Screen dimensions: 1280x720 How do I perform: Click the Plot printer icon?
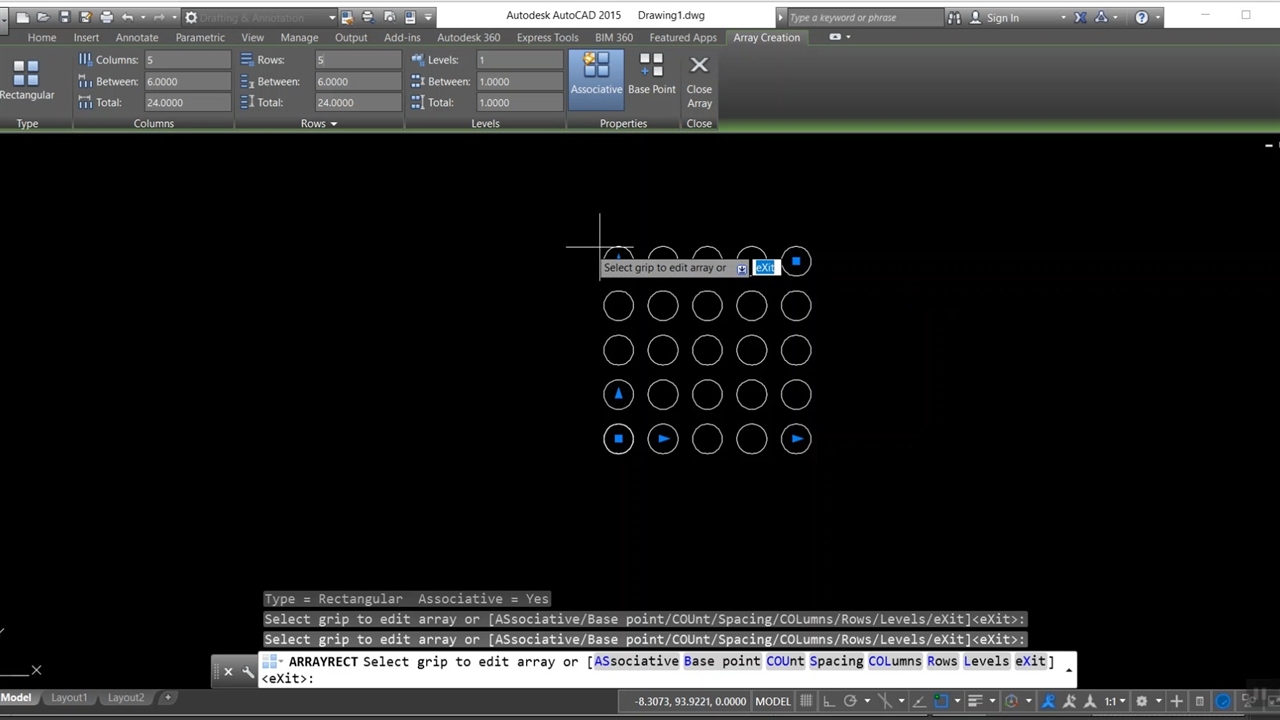pyautogui.click(x=107, y=17)
